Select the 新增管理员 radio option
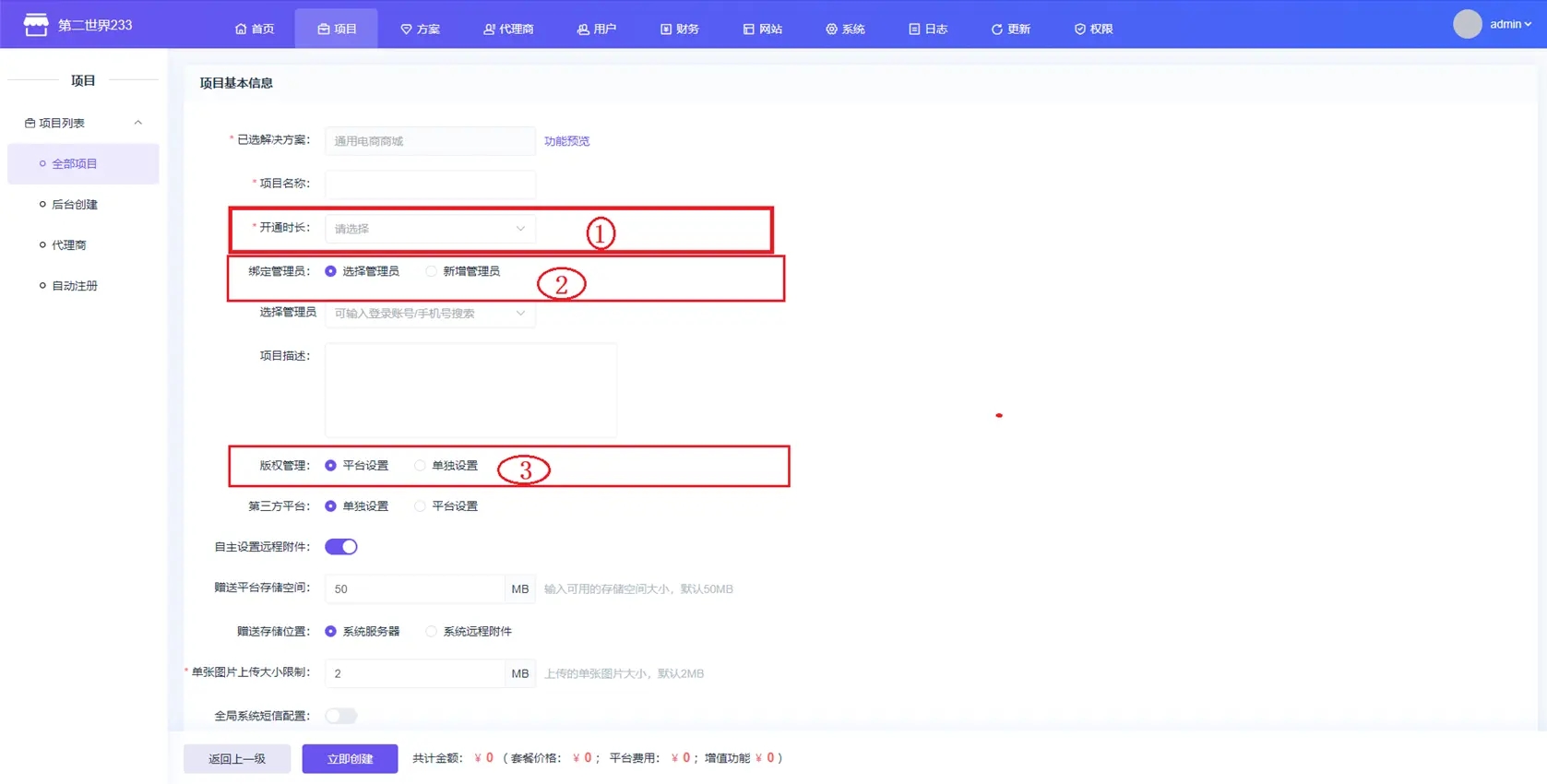Image resolution: width=1547 pixels, height=784 pixels. 431,271
